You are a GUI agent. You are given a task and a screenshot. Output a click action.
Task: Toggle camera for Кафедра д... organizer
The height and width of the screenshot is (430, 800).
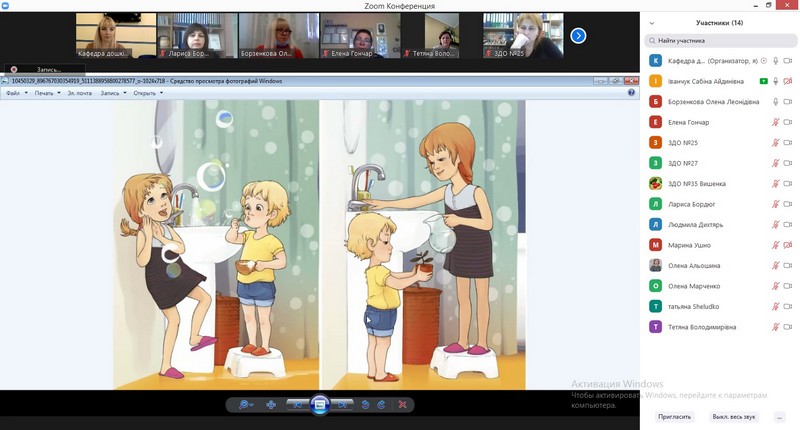[x=788, y=61]
